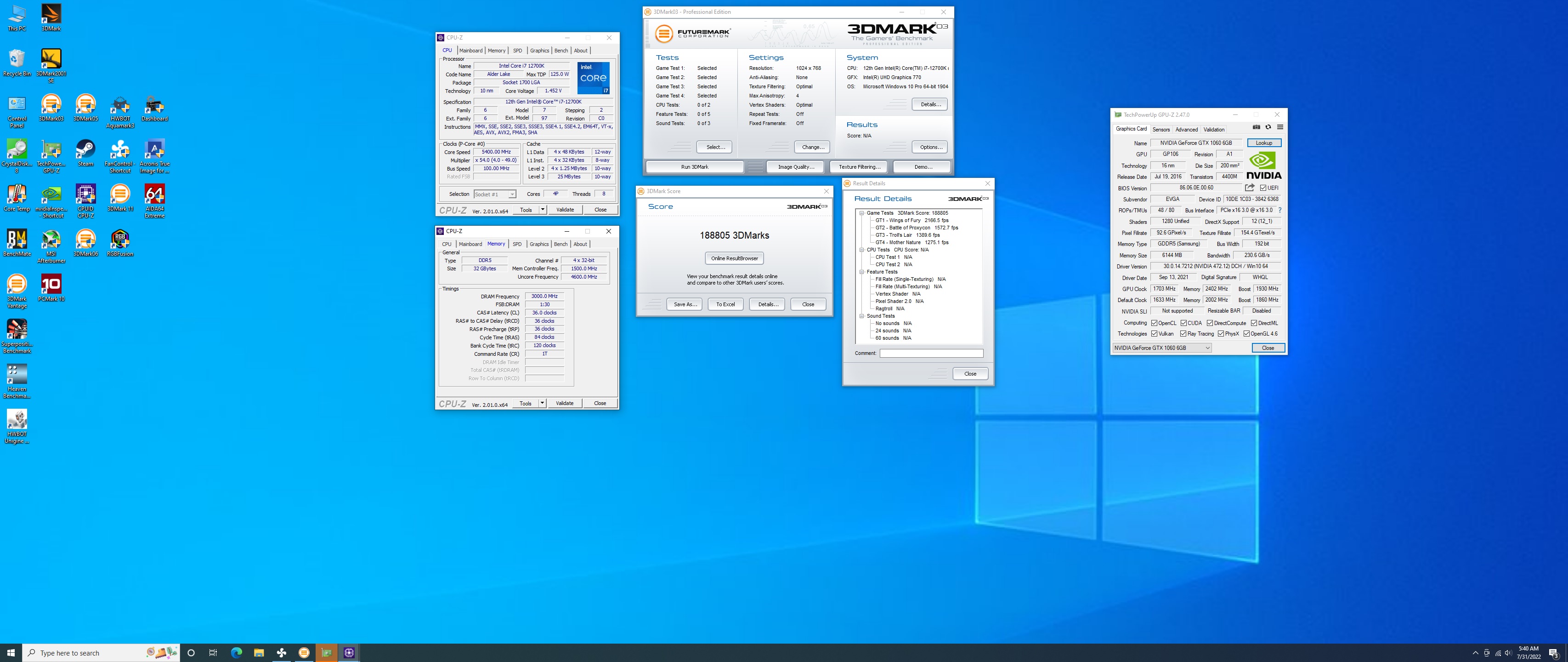Open the 3DMark2001 SE desktop icon
Screen dimensions: 1568x662
coord(51,66)
